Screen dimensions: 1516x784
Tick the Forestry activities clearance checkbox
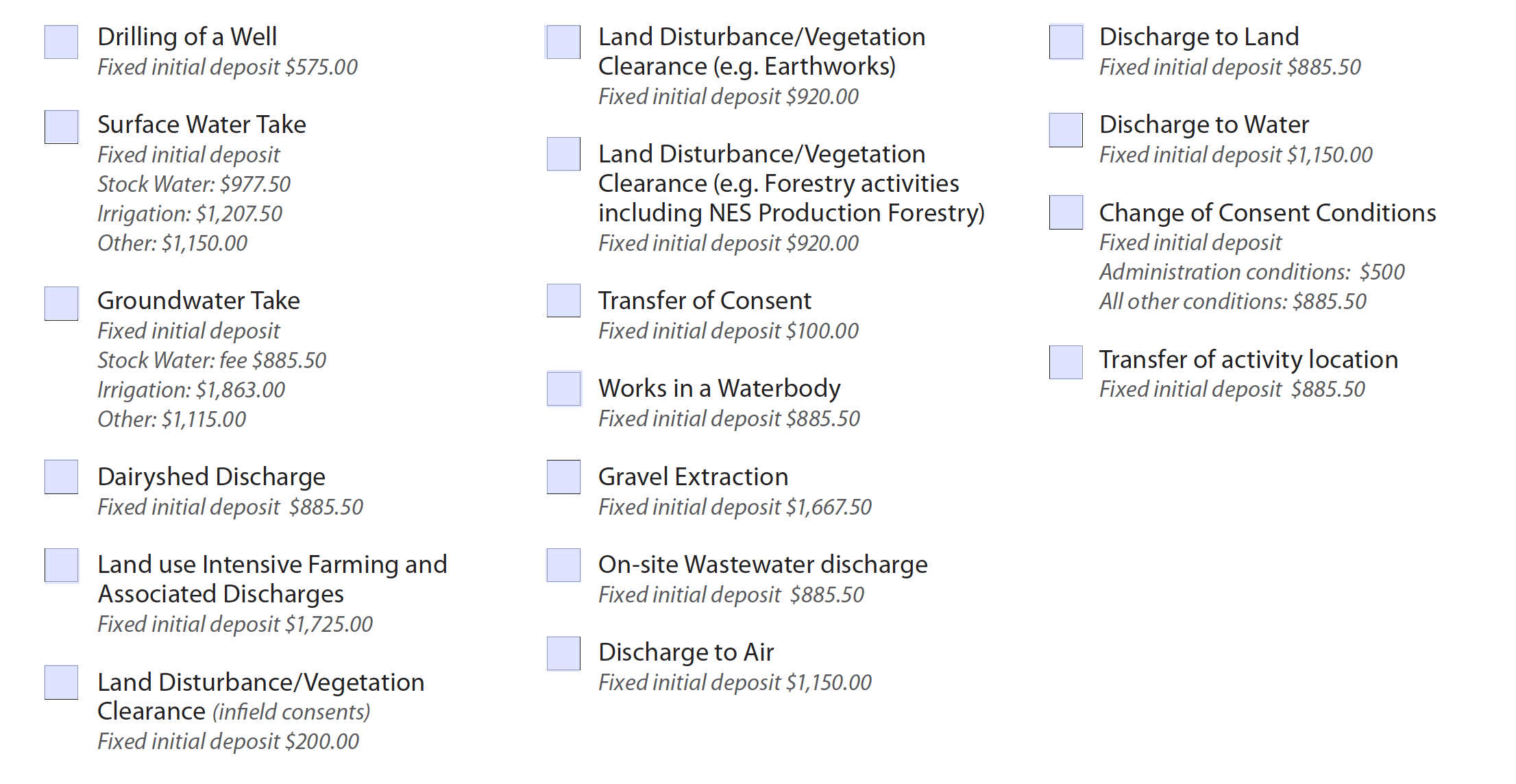tap(563, 154)
